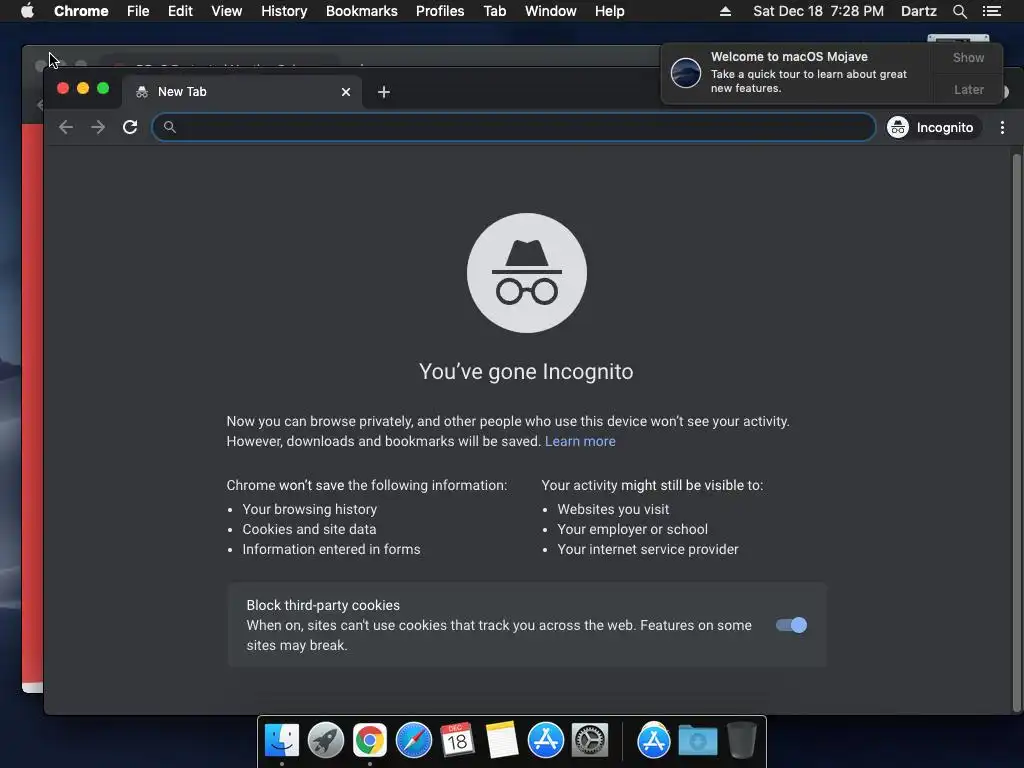This screenshot has width=1024, height=768.
Task: Open the Apple menu
Action: click(27, 11)
